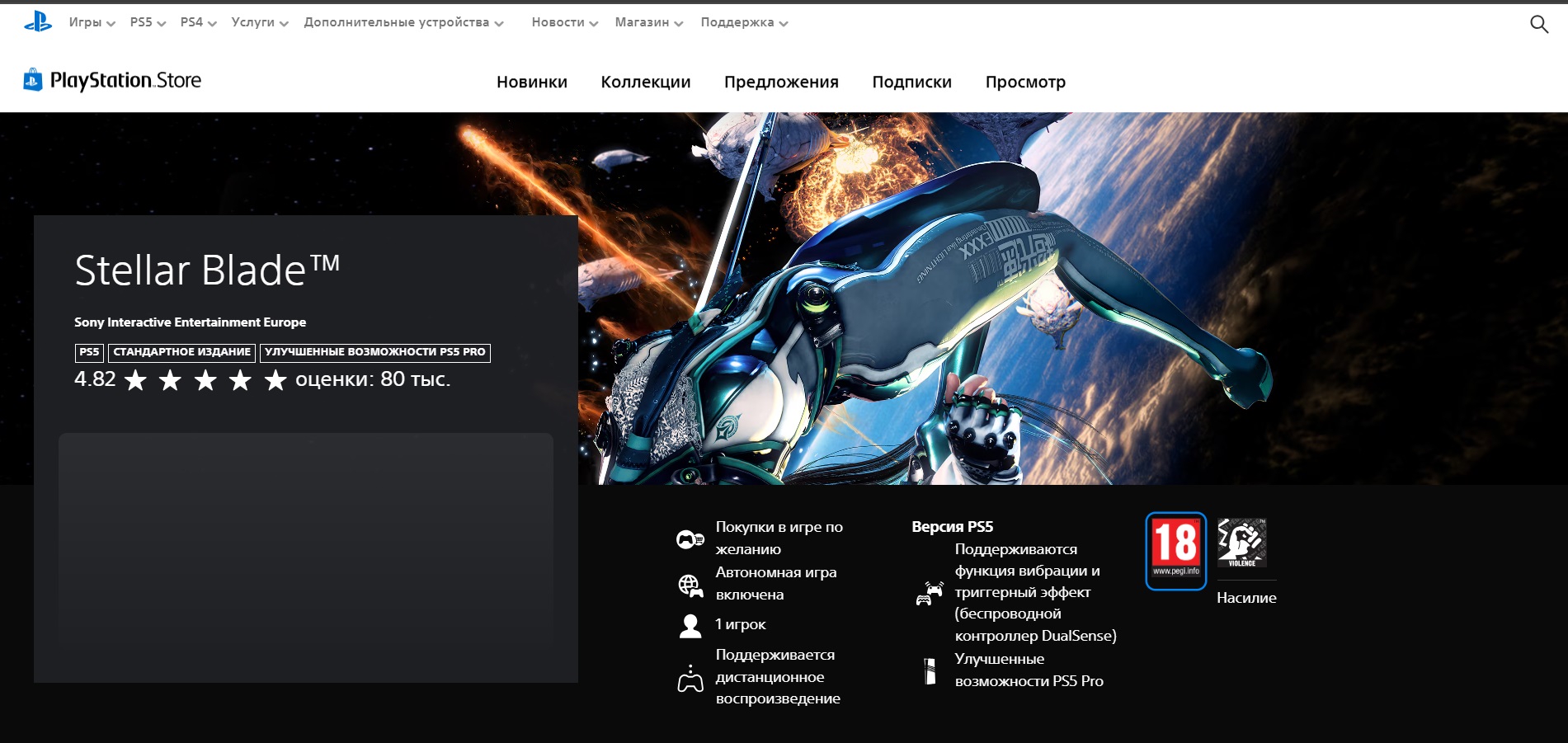
Task: Click the 1 игрок text
Action: (741, 624)
